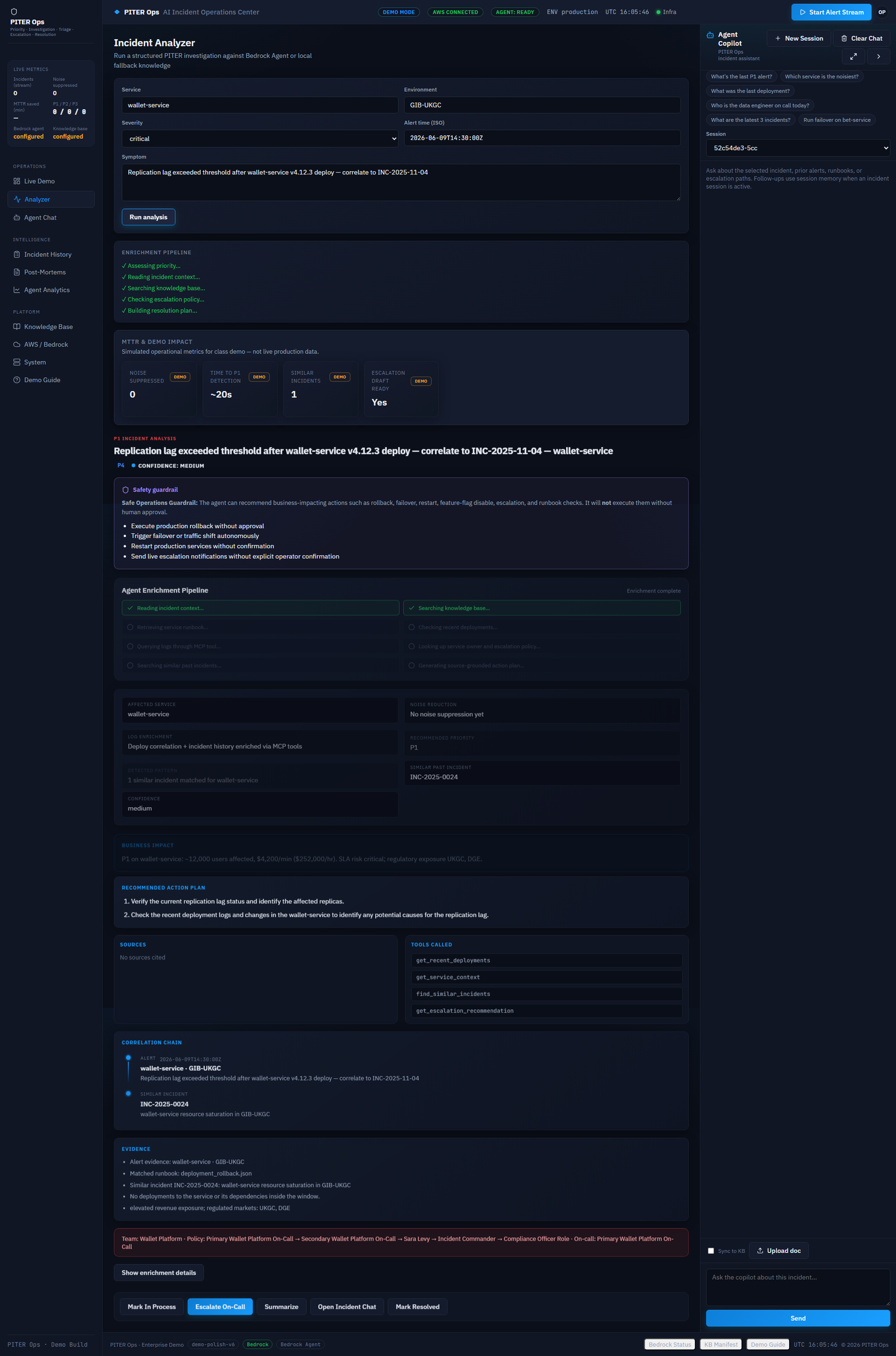Expand Show enrichment details

159,1273
